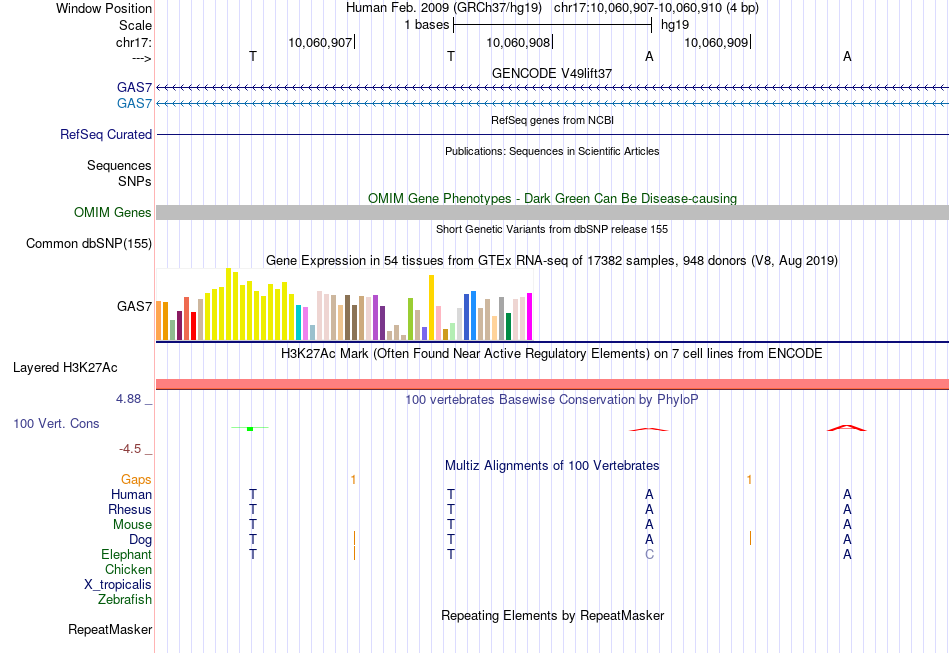Viewport: 950px width, 653px height.
Task: Select the Rhesus alignment row label
Action: [x=130, y=509]
